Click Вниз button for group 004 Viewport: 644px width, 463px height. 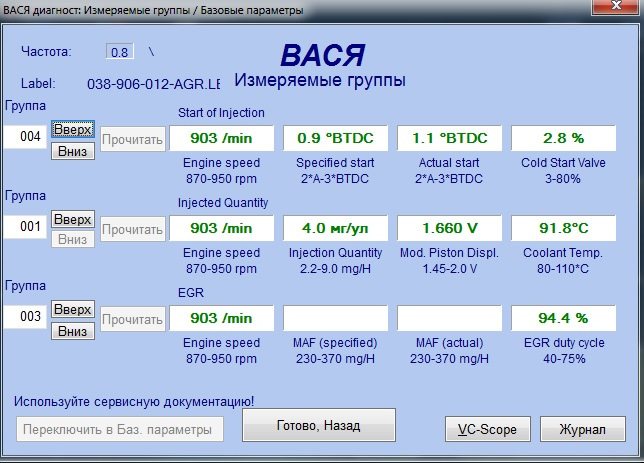[x=73, y=151]
